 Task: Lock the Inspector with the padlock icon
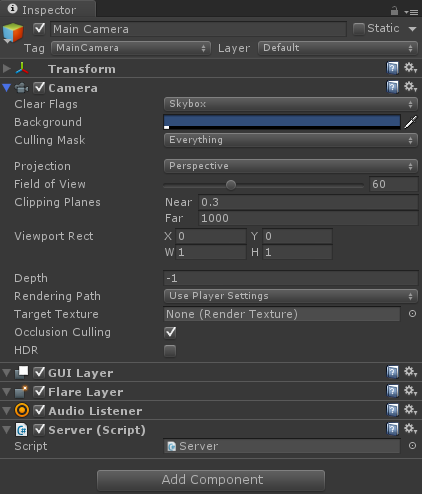(x=394, y=11)
